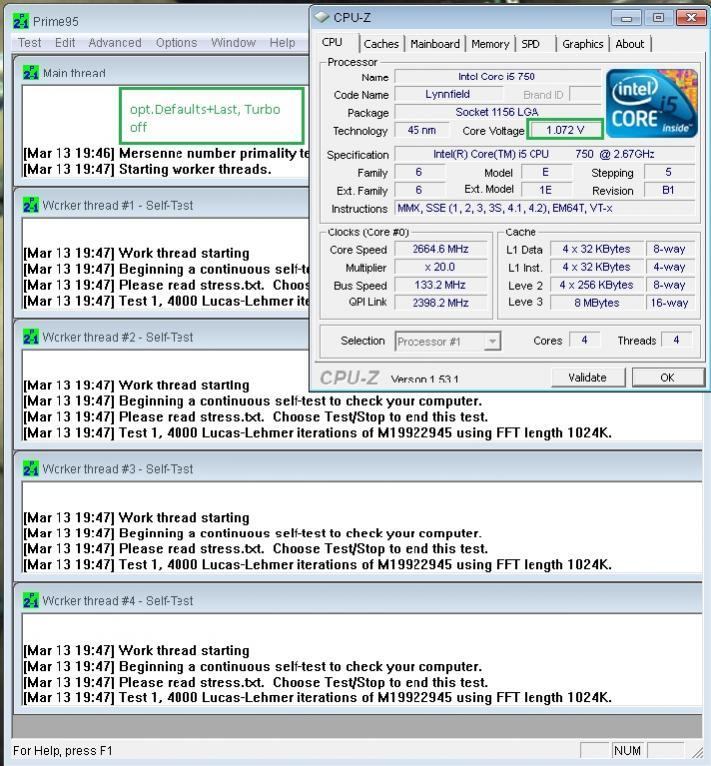Click the Stepping value 5
Image resolution: width=711 pixels, height=766 pixels.
tap(668, 172)
